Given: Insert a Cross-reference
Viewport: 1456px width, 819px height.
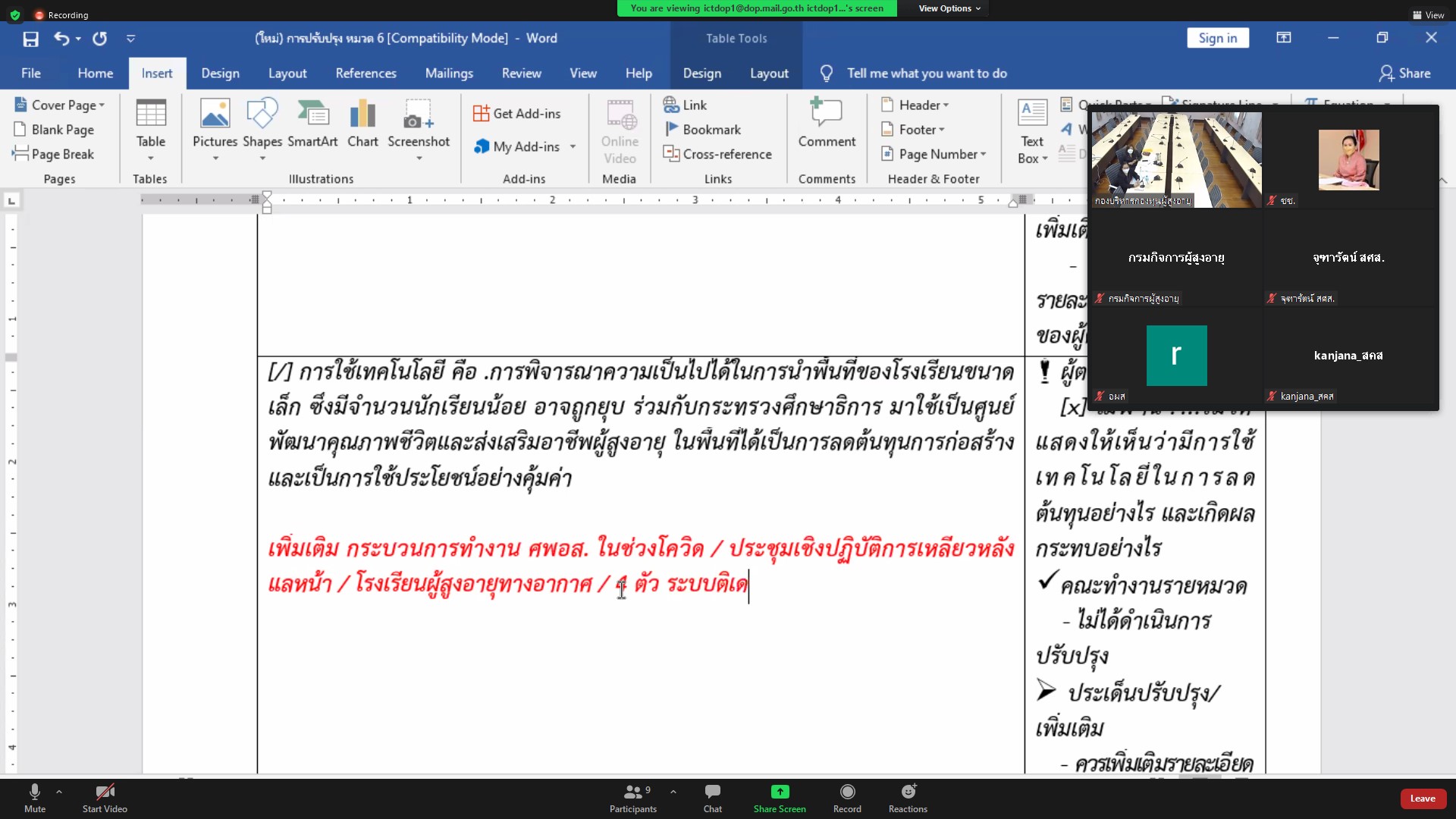Looking at the screenshot, I should 717,154.
